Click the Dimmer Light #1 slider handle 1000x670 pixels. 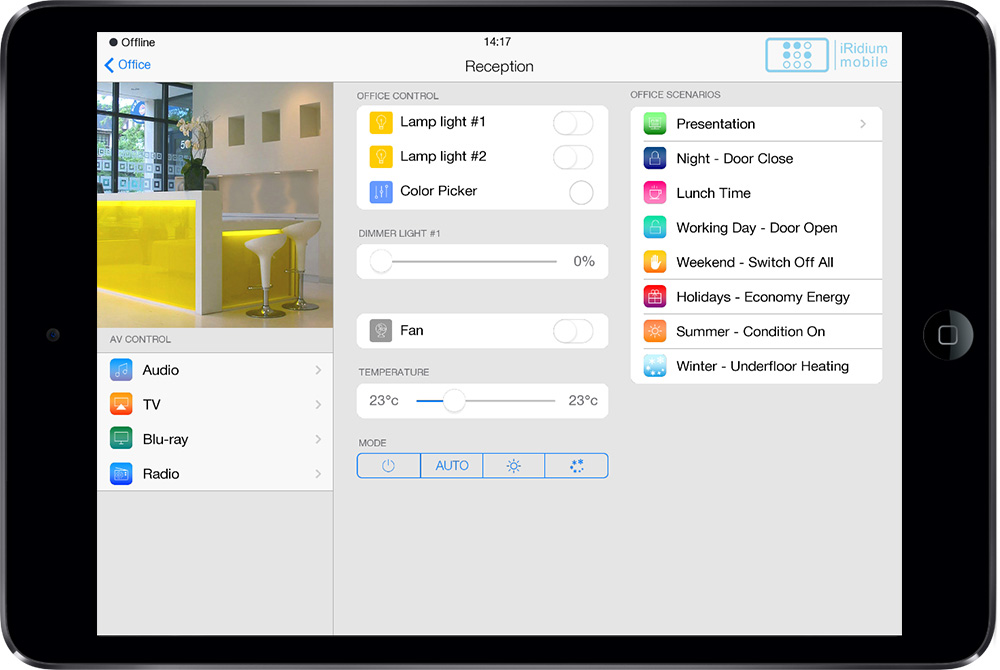click(x=381, y=262)
